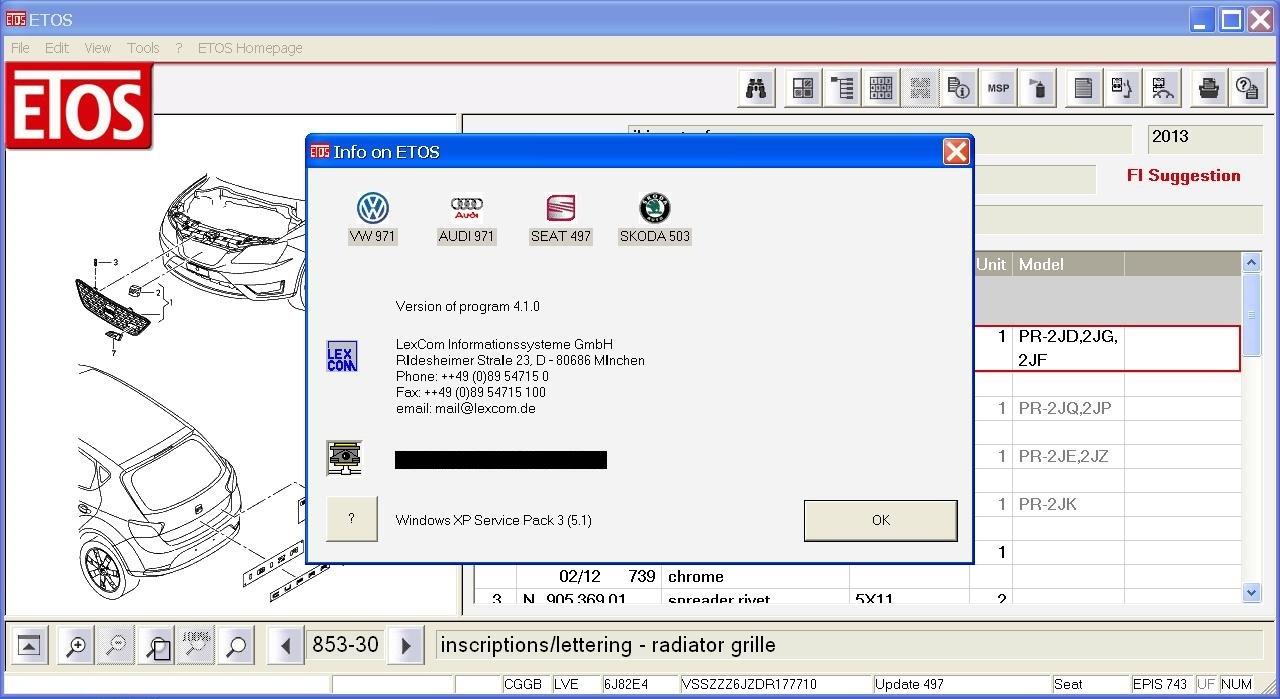The width and height of the screenshot is (1280, 699).
Task: Click the printer toolbar icon
Action: [1208, 88]
